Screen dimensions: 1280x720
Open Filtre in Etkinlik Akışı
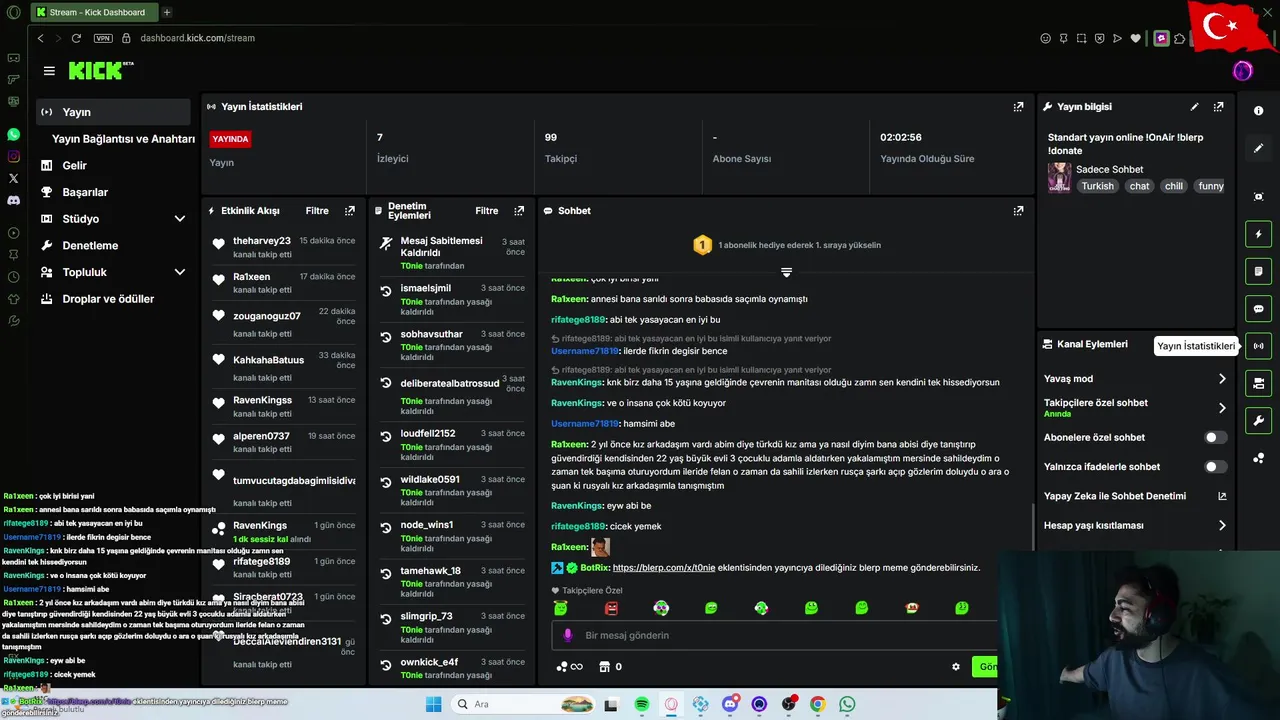[x=317, y=211]
